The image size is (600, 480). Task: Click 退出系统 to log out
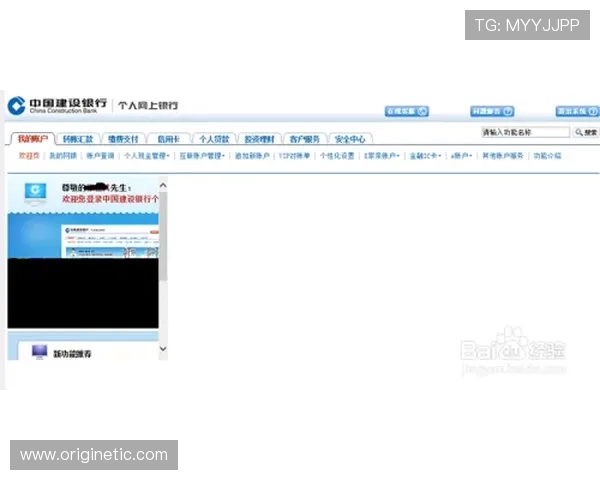577,111
